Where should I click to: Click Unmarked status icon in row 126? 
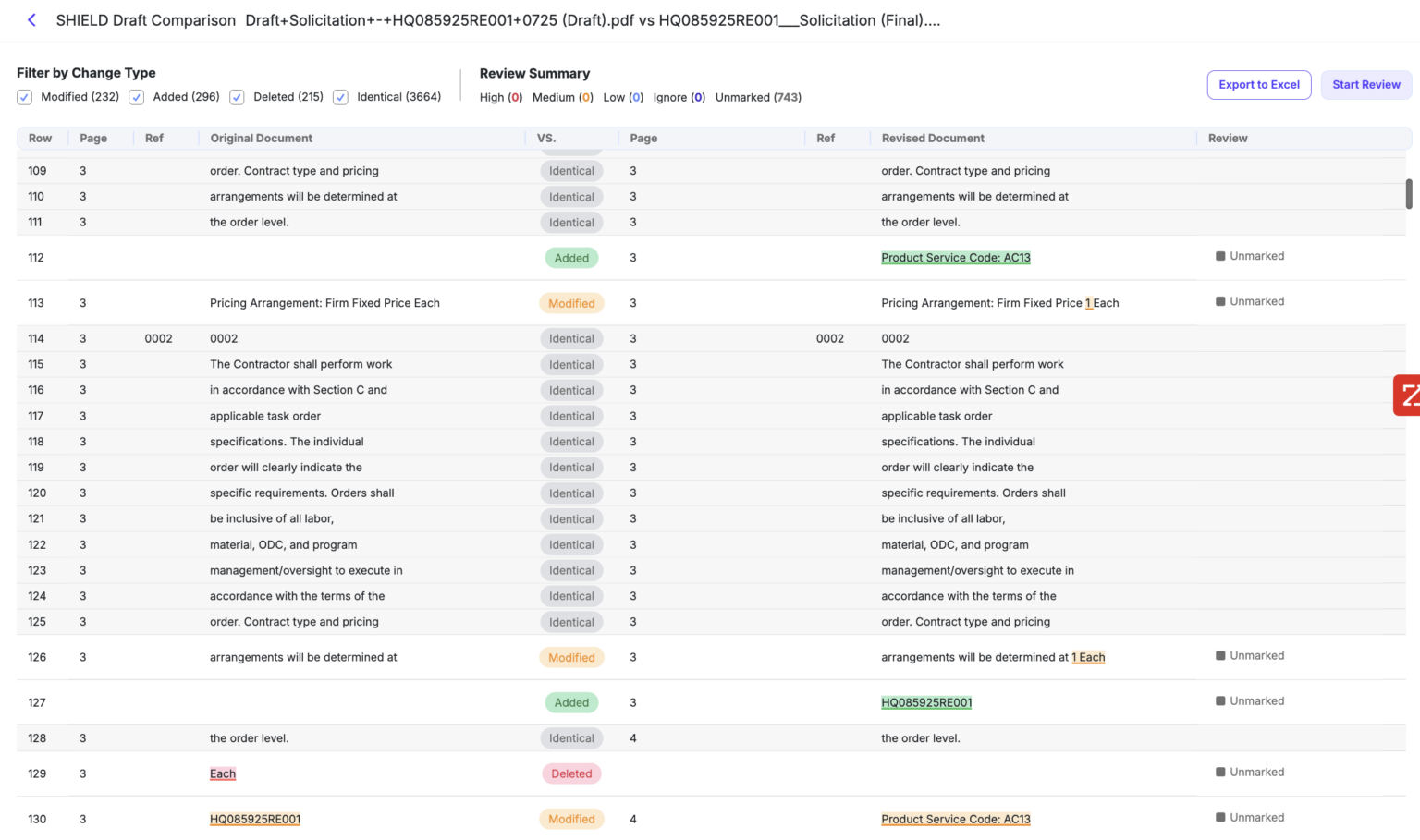click(x=1220, y=656)
